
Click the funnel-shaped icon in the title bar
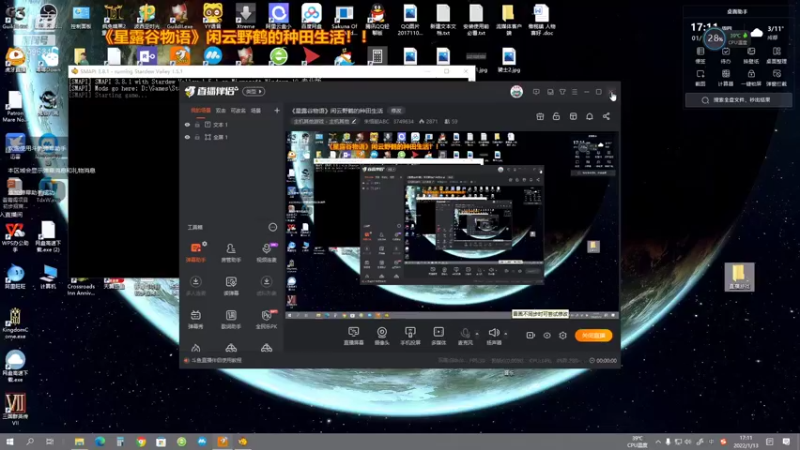coord(562,92)
